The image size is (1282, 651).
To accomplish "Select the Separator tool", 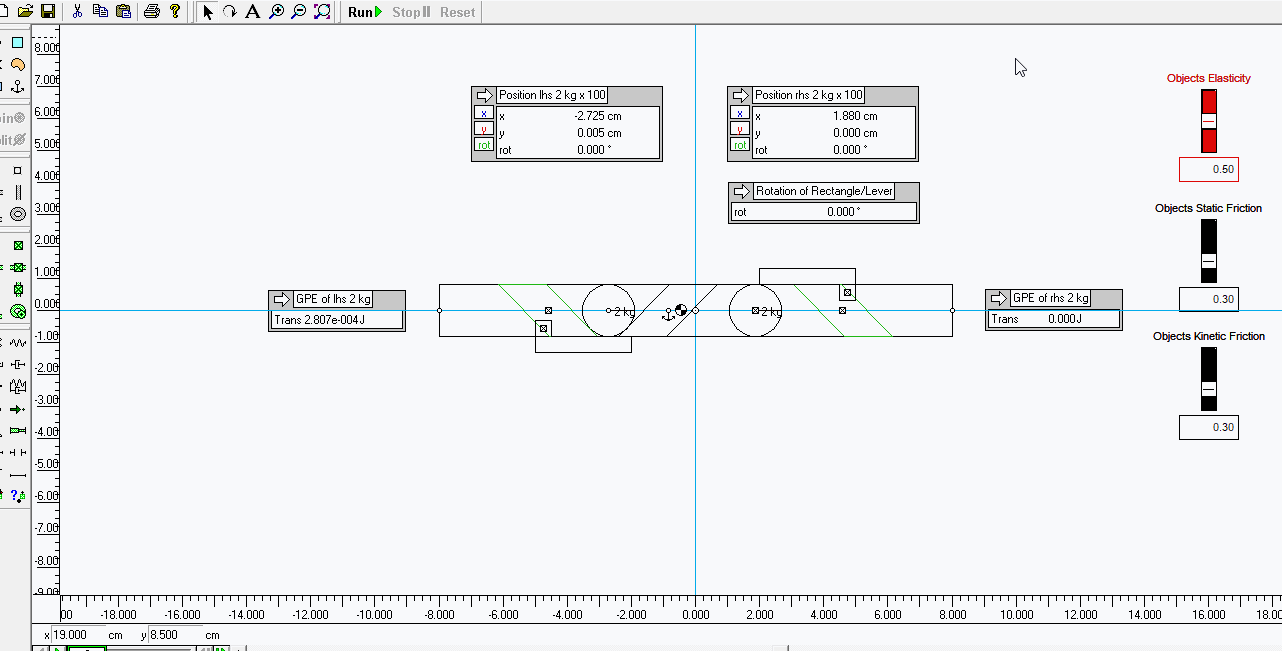I will tap(18, 452).
